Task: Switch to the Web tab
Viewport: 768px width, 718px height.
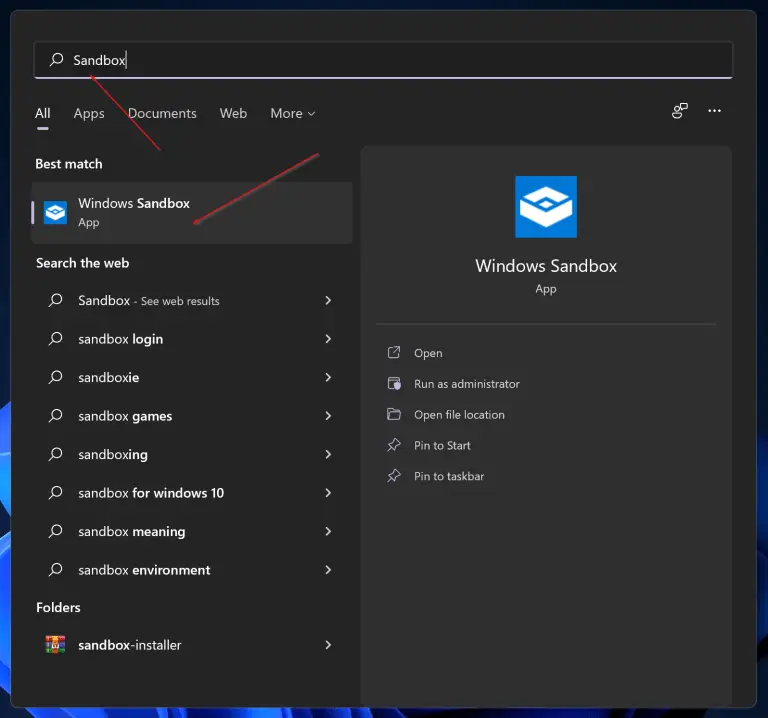Action: point(233,113)
